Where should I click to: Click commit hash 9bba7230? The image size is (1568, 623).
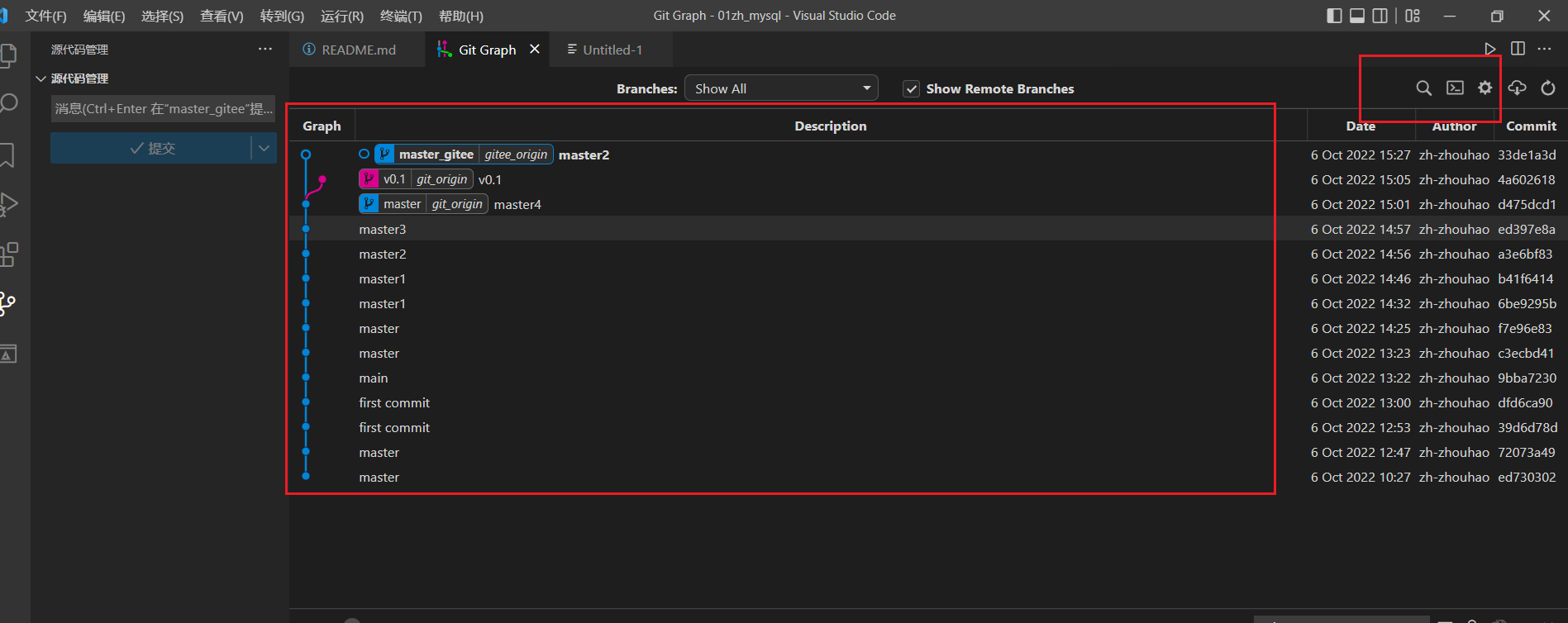1527,378
